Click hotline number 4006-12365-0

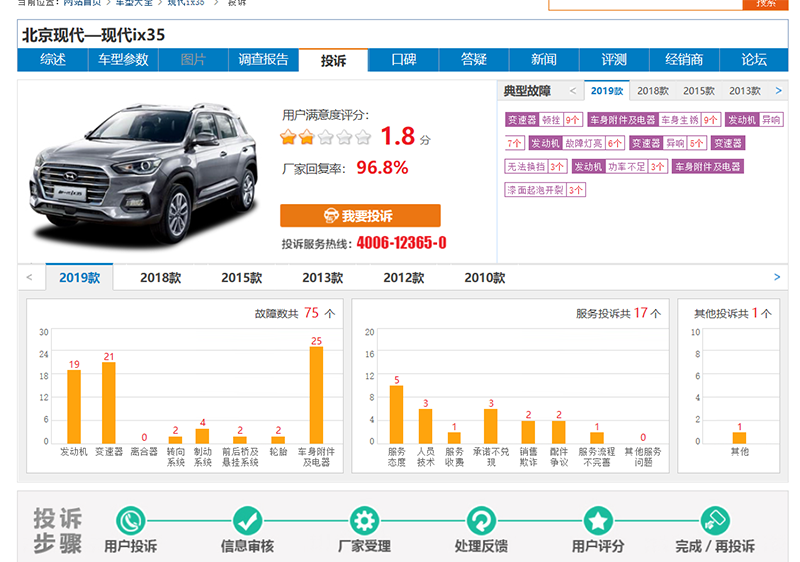tap(402, 243)
